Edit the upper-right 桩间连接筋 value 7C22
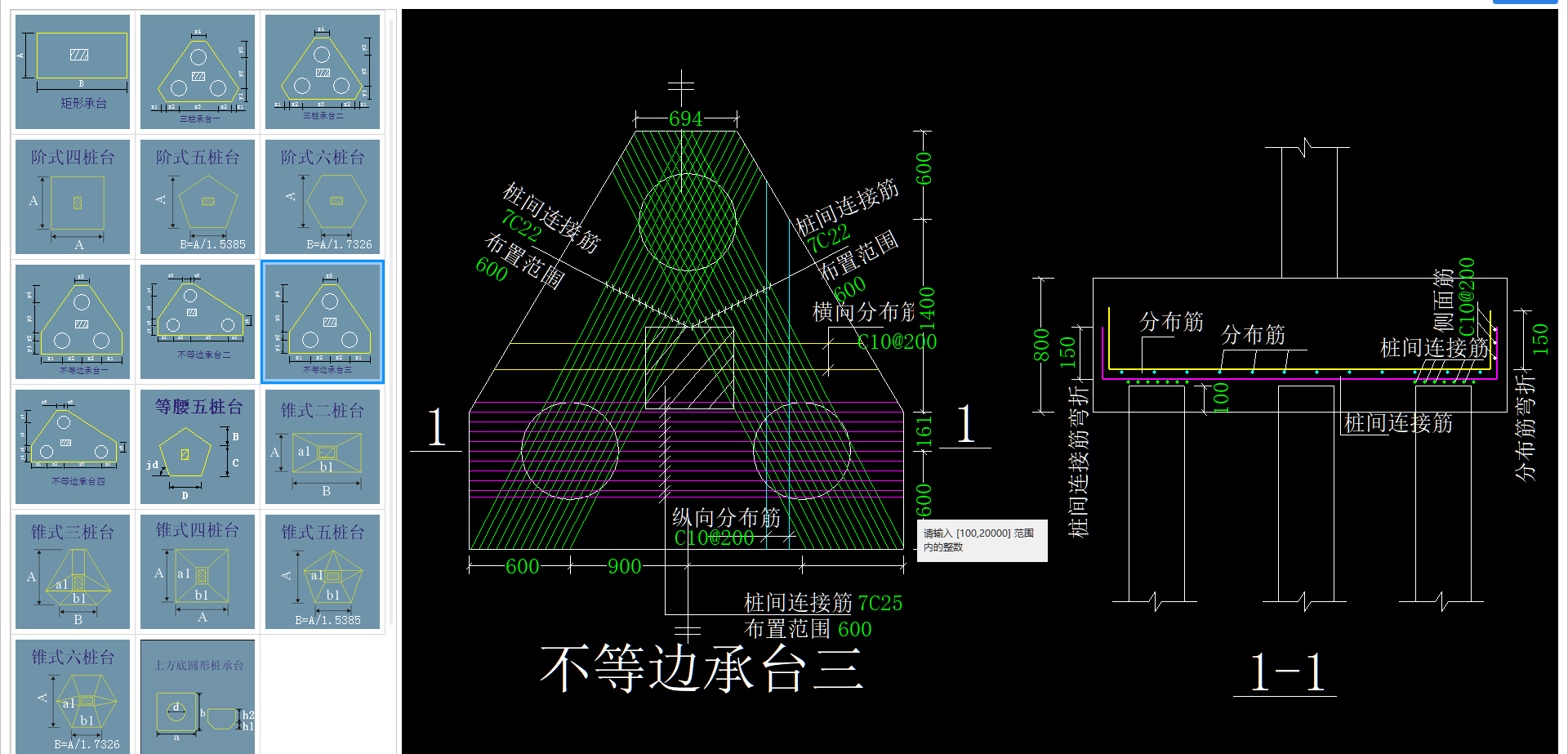The height and width of the screenshot is (754, 1568). pos(829,239)
